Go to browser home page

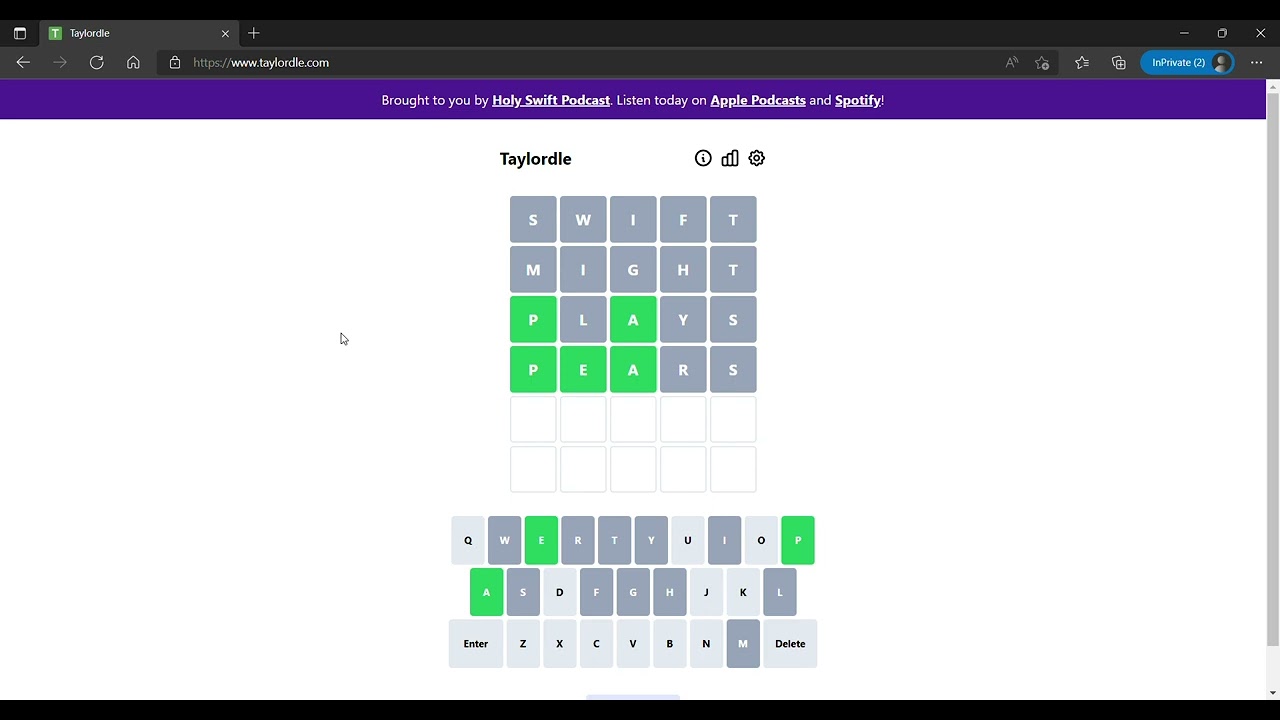pyautogui.click(x=133, y=62)
